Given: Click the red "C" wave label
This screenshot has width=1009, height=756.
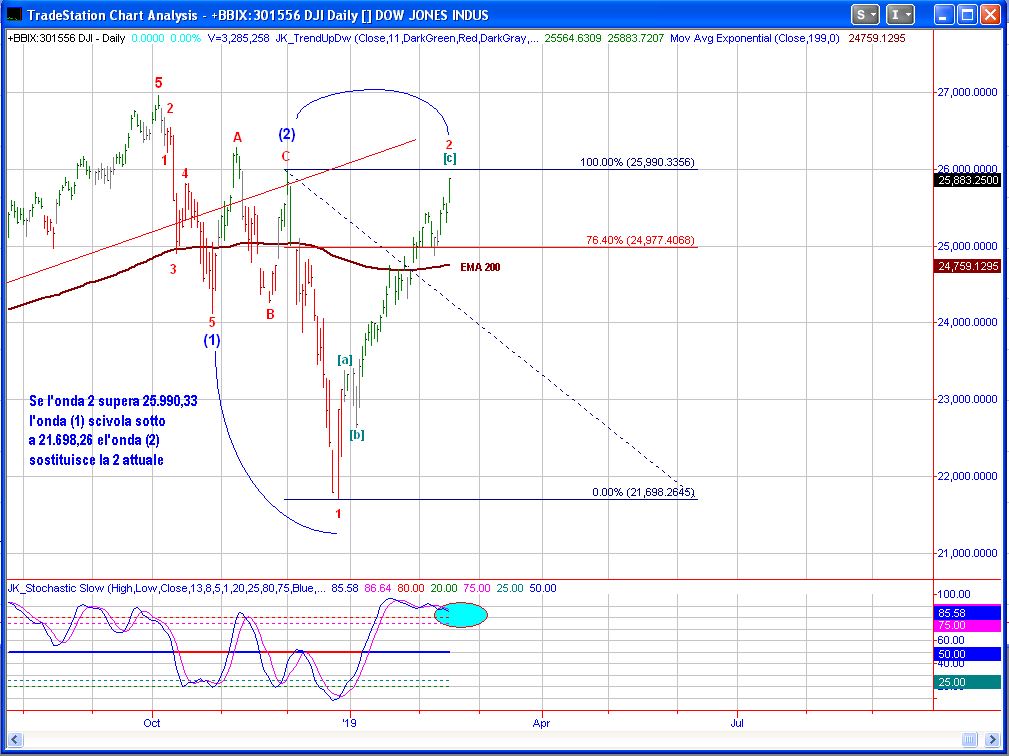Looking at the screenshot, I should (x=286, y=156).
